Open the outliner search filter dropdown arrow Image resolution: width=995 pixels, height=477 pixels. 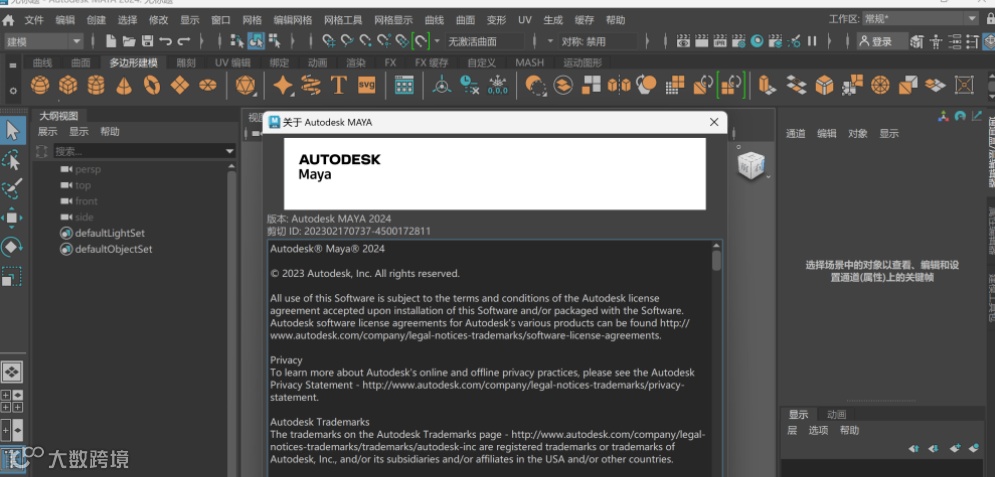coord(230,151)
